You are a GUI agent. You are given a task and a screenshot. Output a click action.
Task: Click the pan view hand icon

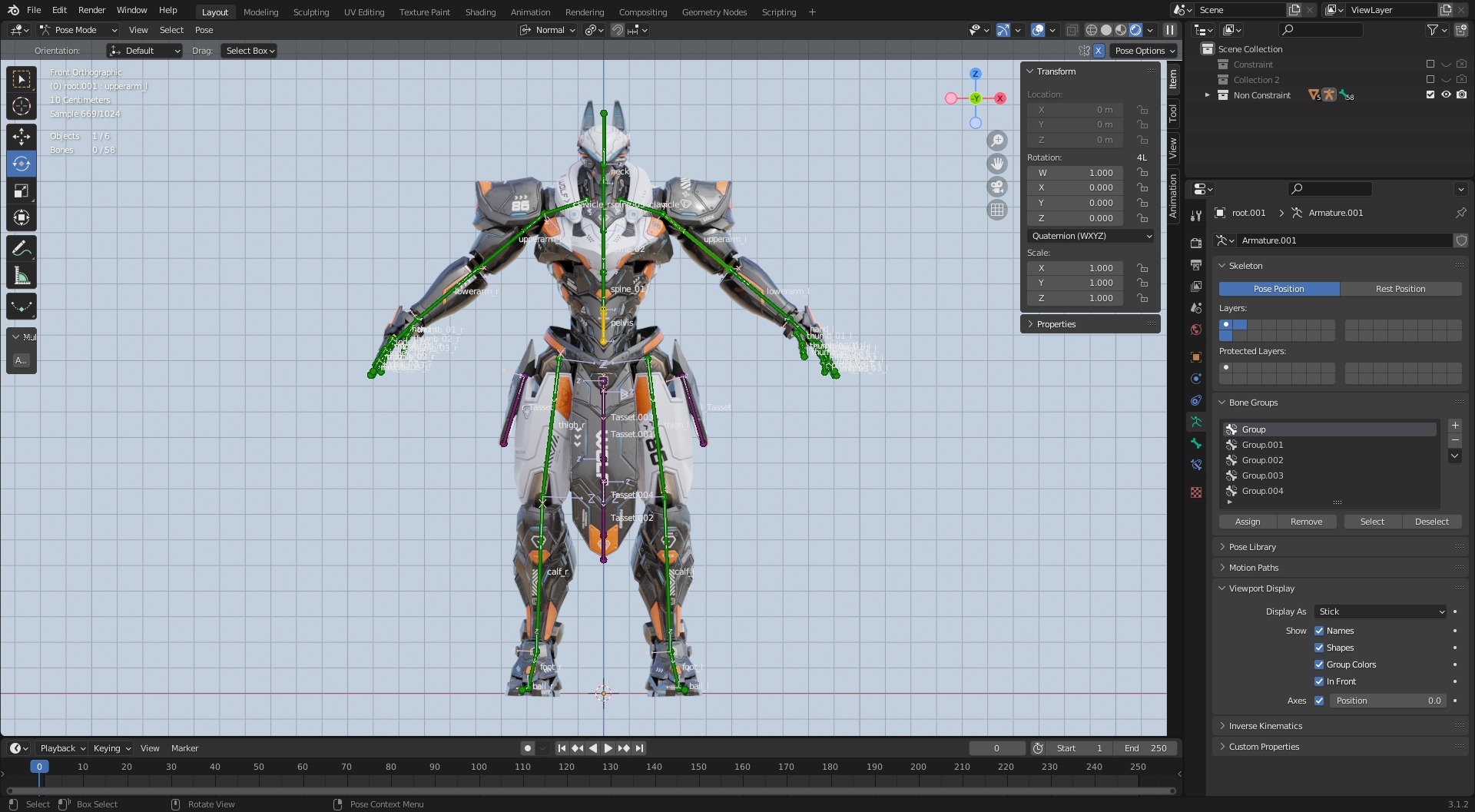tap(997, 163)
